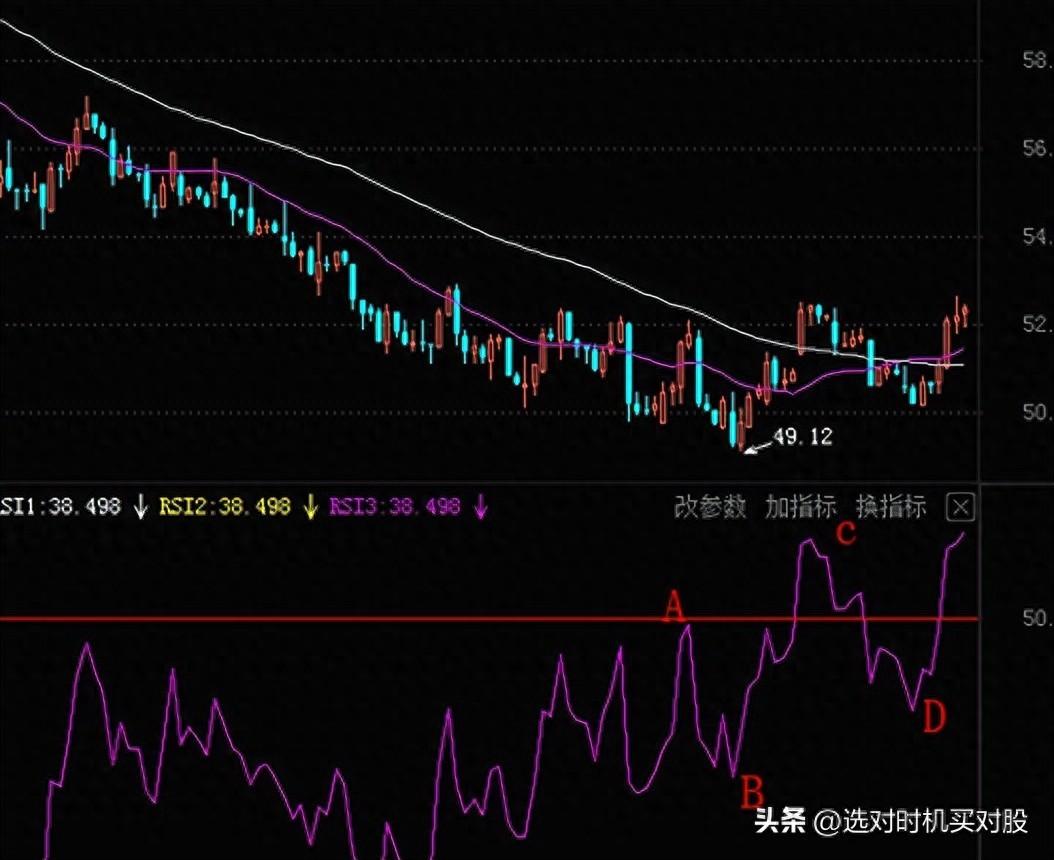Click the @选对时机买对股 author name

(x=920, y=822)
